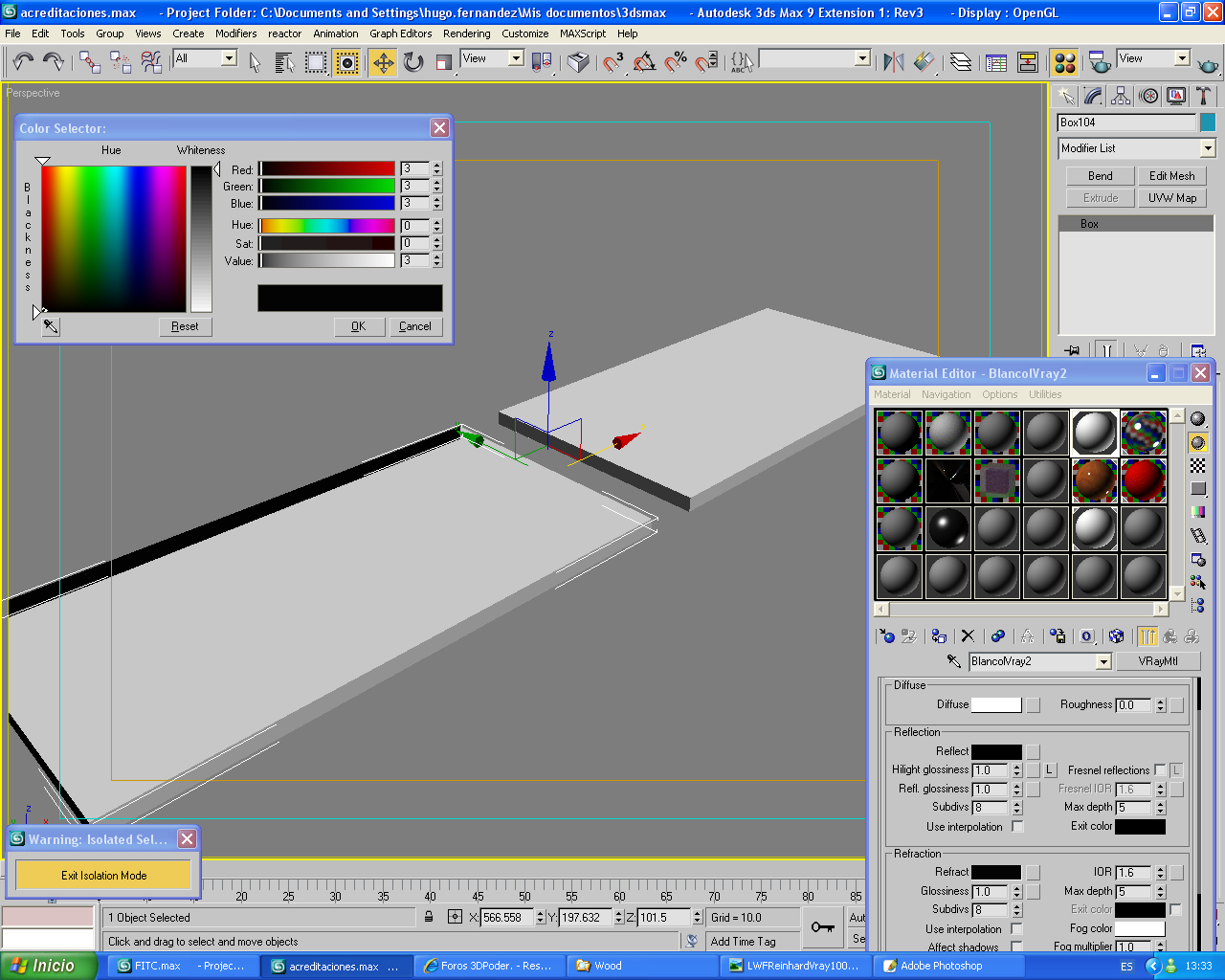1225x980 pixels.
Task: Toggle the Angle Snap button
Action: click(645, 62)
